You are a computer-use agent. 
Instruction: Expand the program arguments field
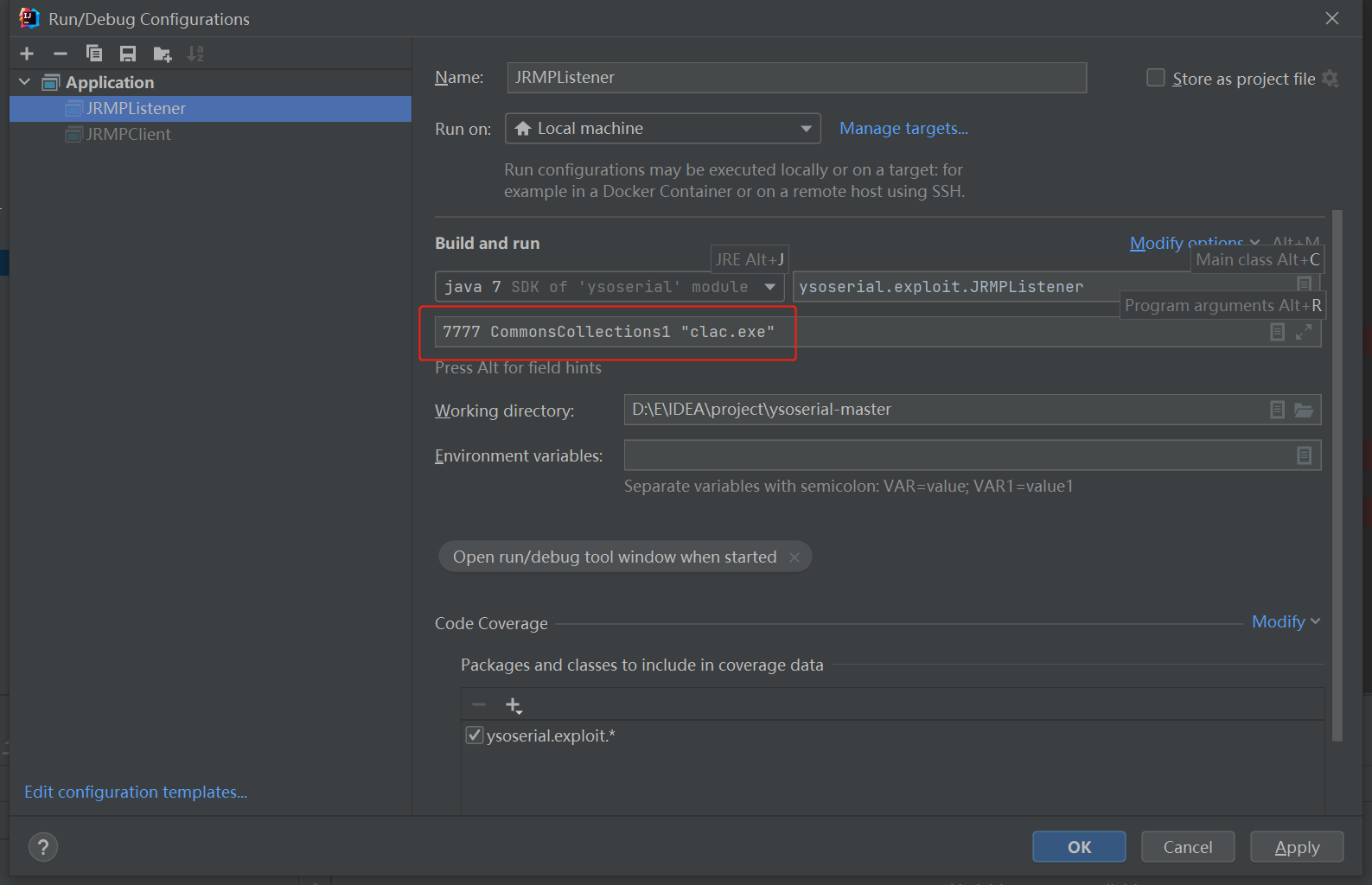[x=1304, y=332]
